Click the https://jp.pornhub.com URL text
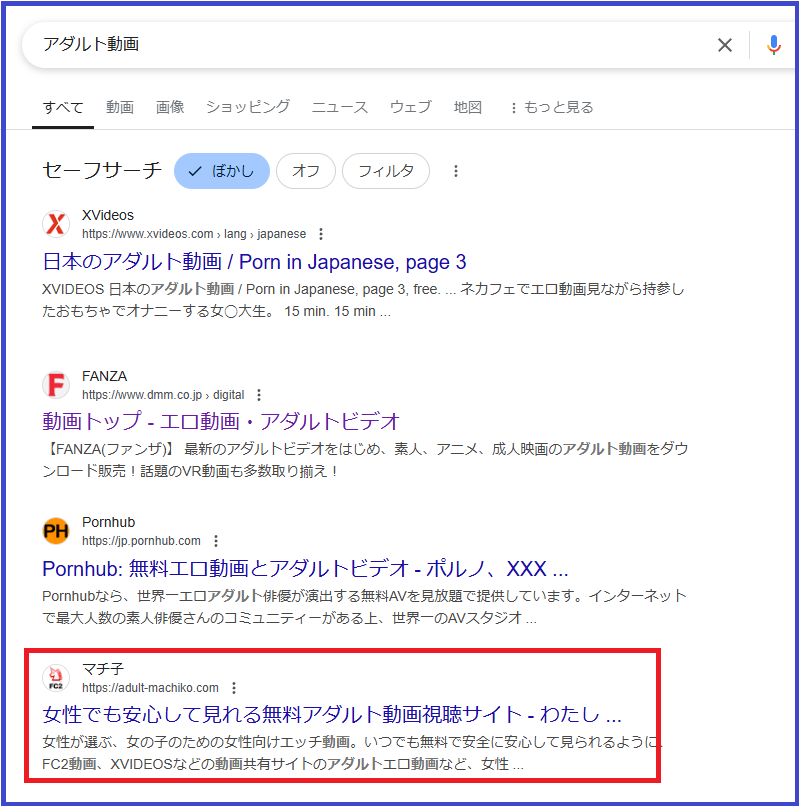Viewport: 799px width, 806px height. click(x=141, y=541)
